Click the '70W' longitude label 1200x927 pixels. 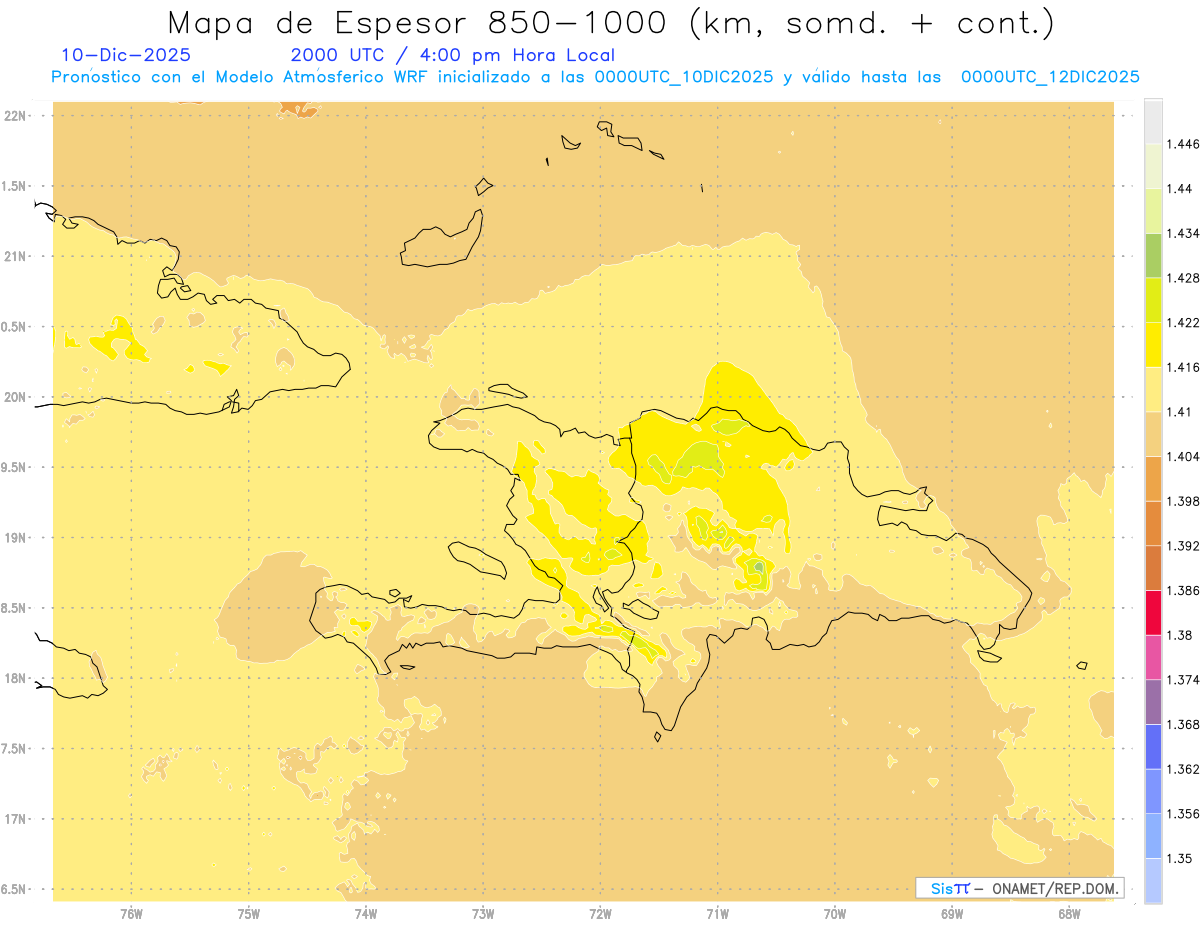pos(835,913)
